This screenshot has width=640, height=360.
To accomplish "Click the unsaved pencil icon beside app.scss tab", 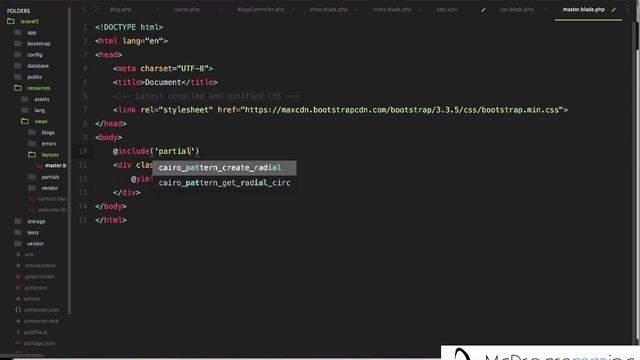I will (x=483, y=9).
